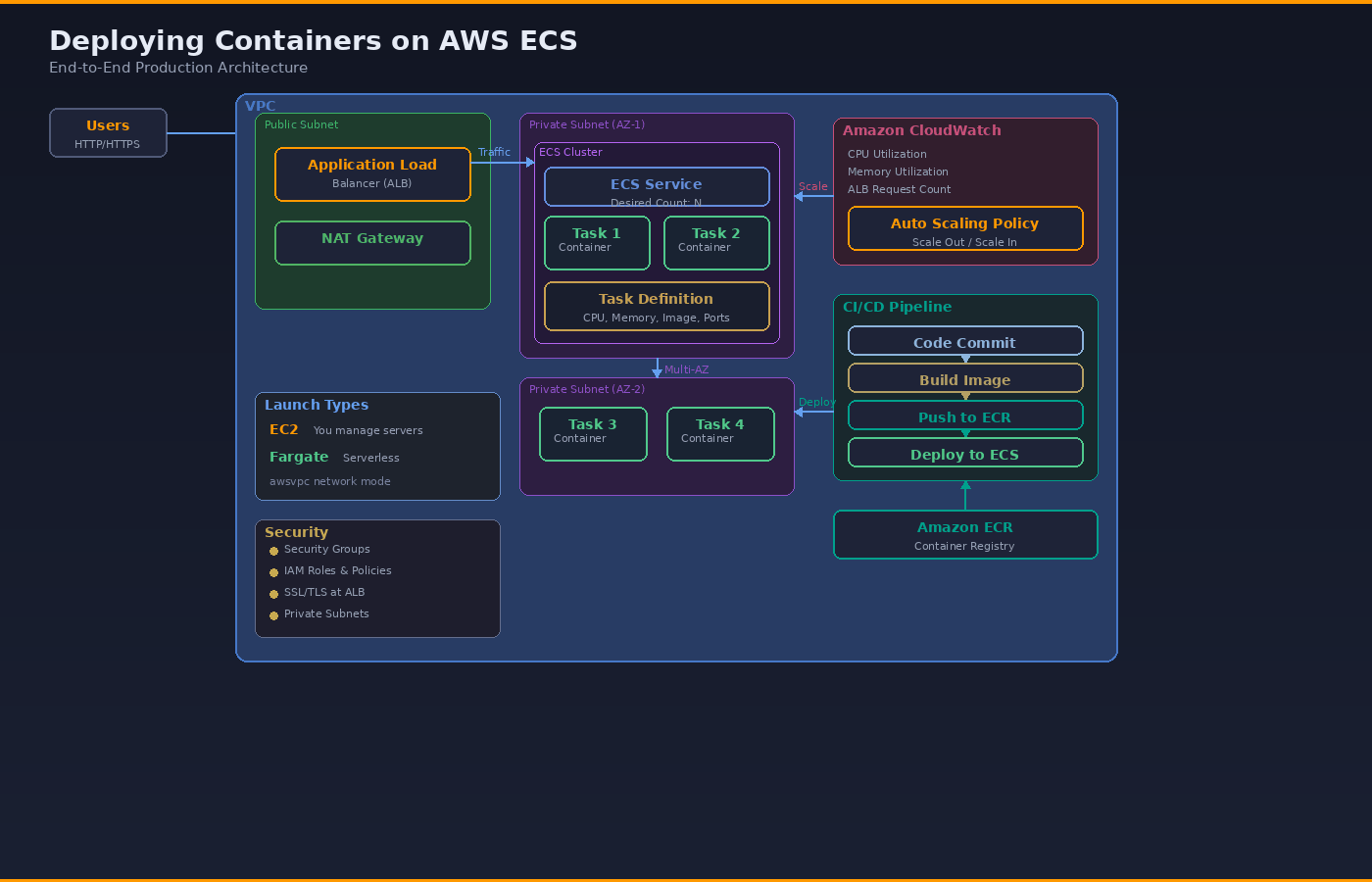Click the NAT Gateway element
The height and width of the screenshot is (882, 1372).
(372, 242)
